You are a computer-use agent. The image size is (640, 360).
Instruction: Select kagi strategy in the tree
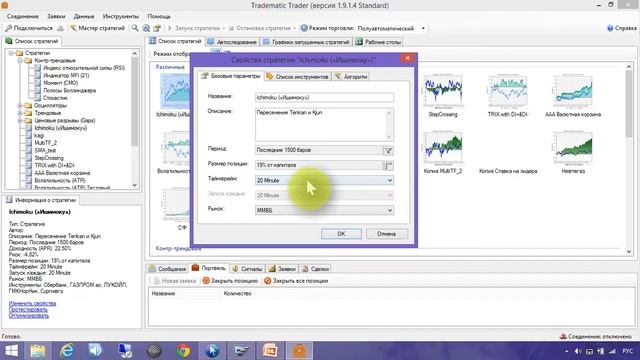click(x=39, y=136)
